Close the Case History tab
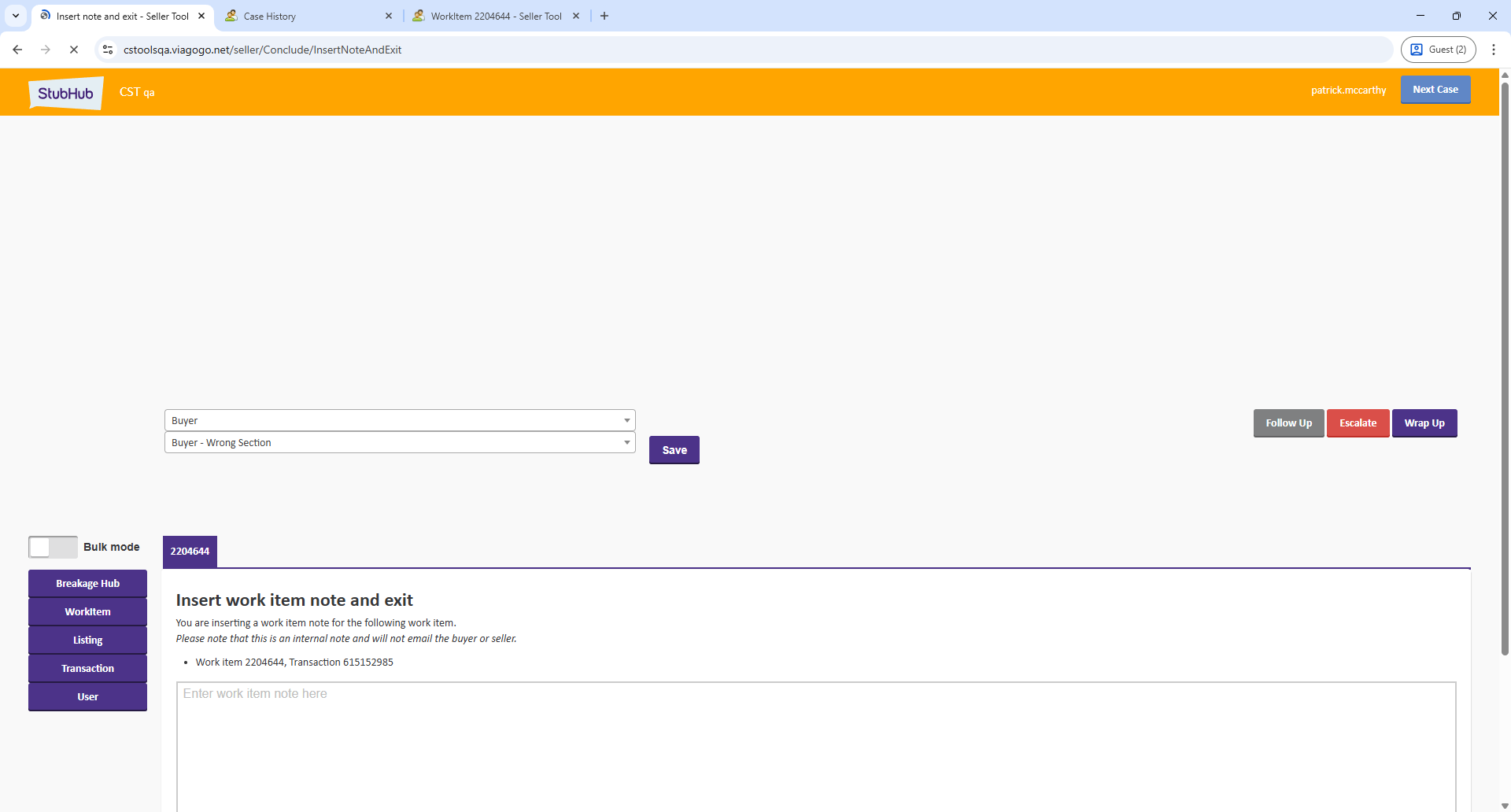 [389, 16]
